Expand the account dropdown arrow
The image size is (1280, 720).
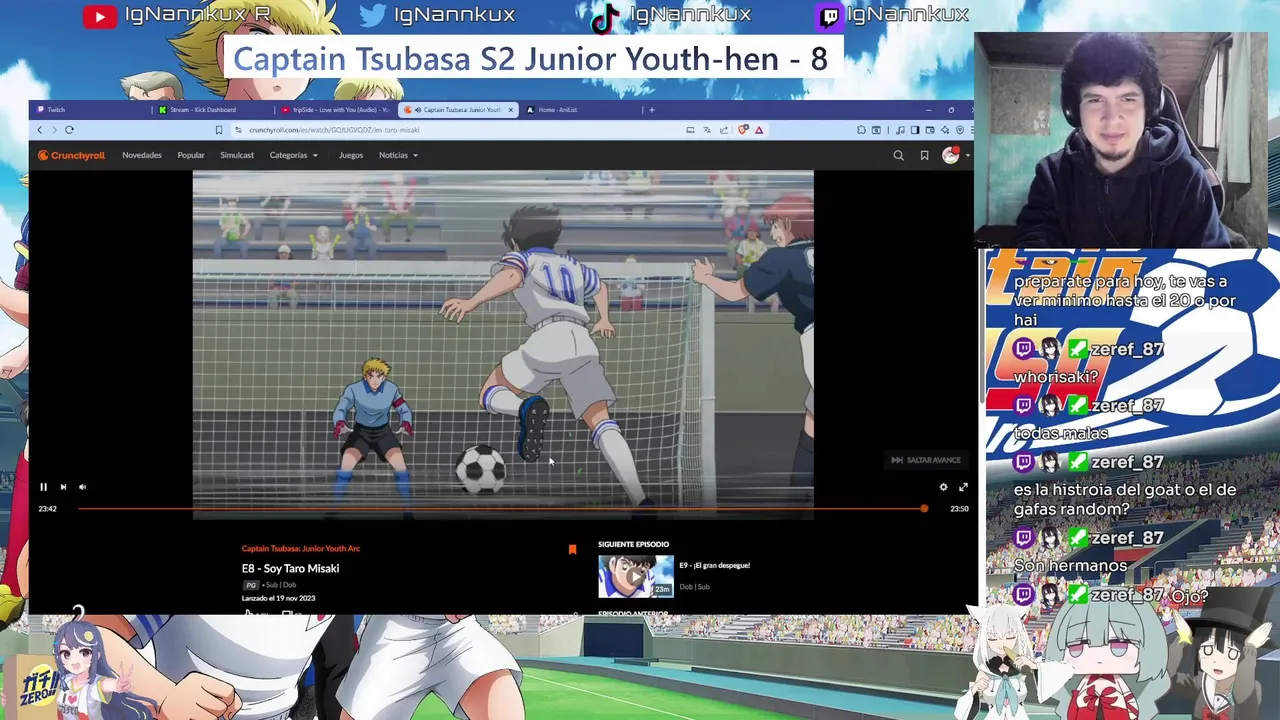click(x=967, y=156)
